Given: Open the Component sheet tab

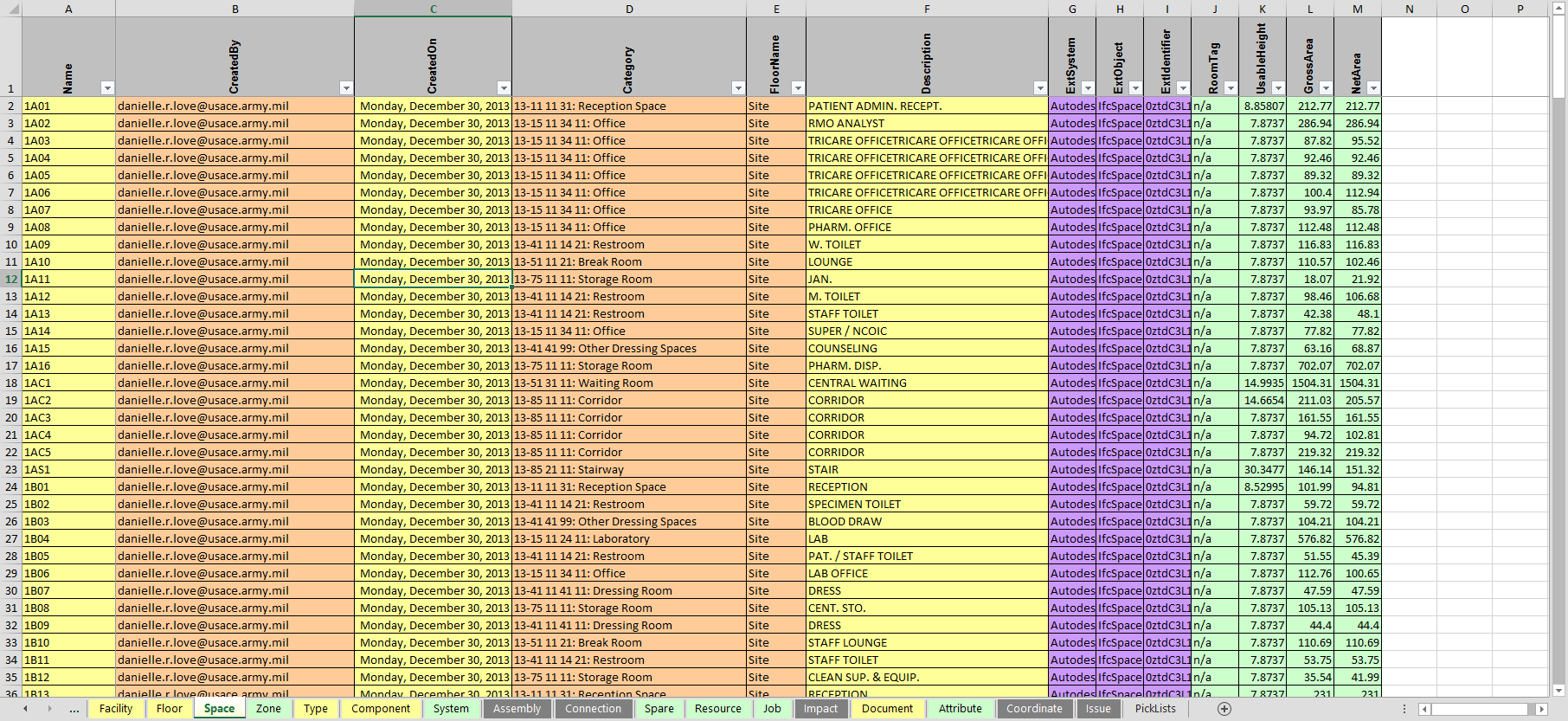Looking at the screenshot, I should (x=381, y=709).
